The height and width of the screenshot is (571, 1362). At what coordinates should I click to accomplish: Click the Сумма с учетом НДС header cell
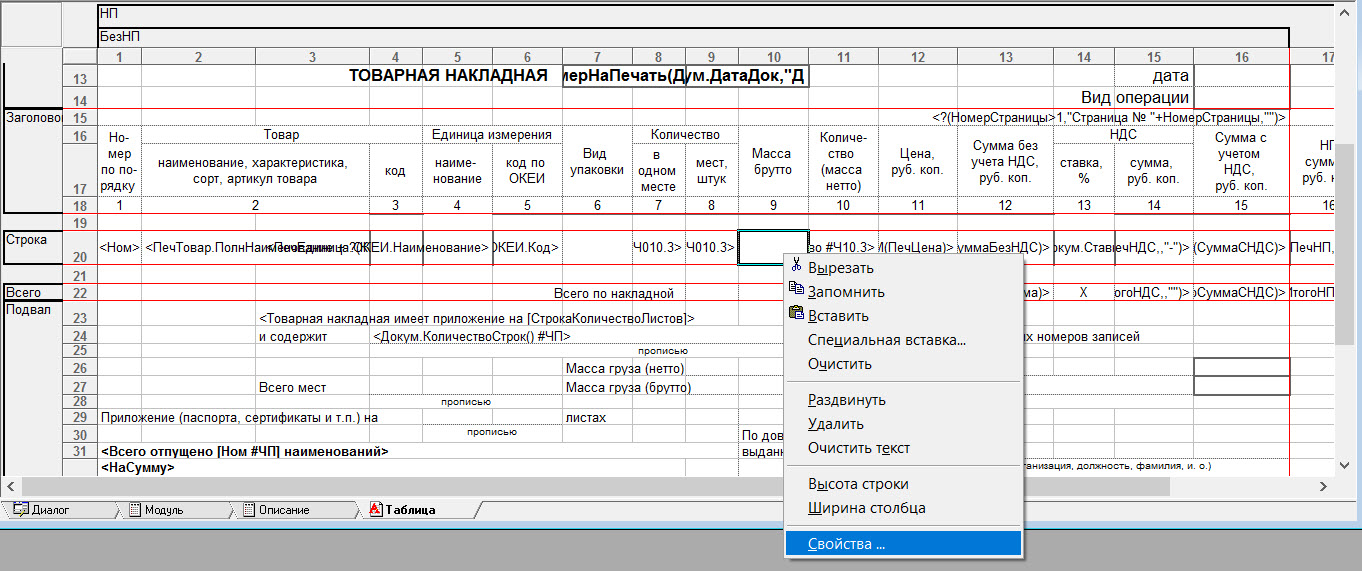pyautogui.click(x=1241, y=162)
